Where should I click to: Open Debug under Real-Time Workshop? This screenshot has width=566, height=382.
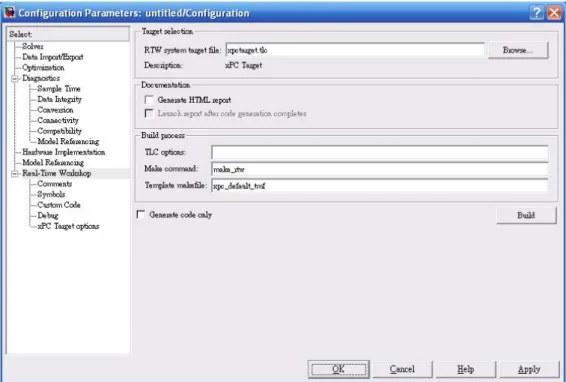tap(48, 216)
